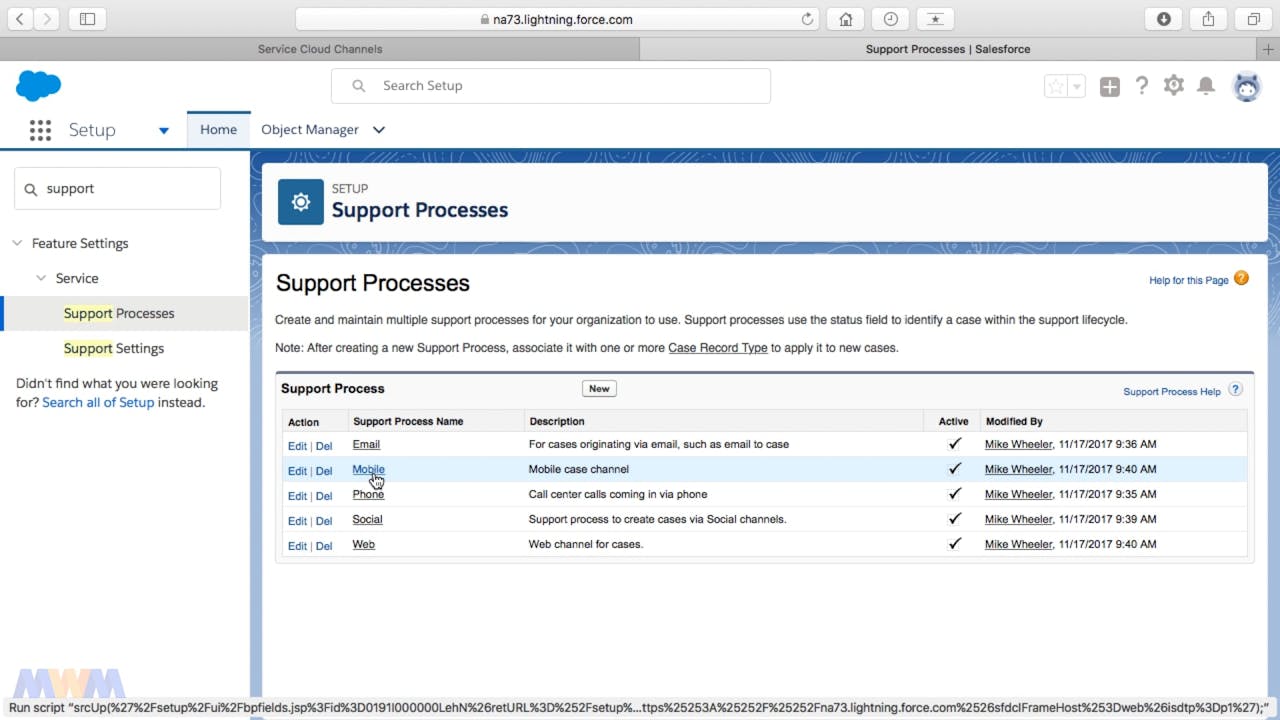Delete the Email support process

[x=324, y=445]
